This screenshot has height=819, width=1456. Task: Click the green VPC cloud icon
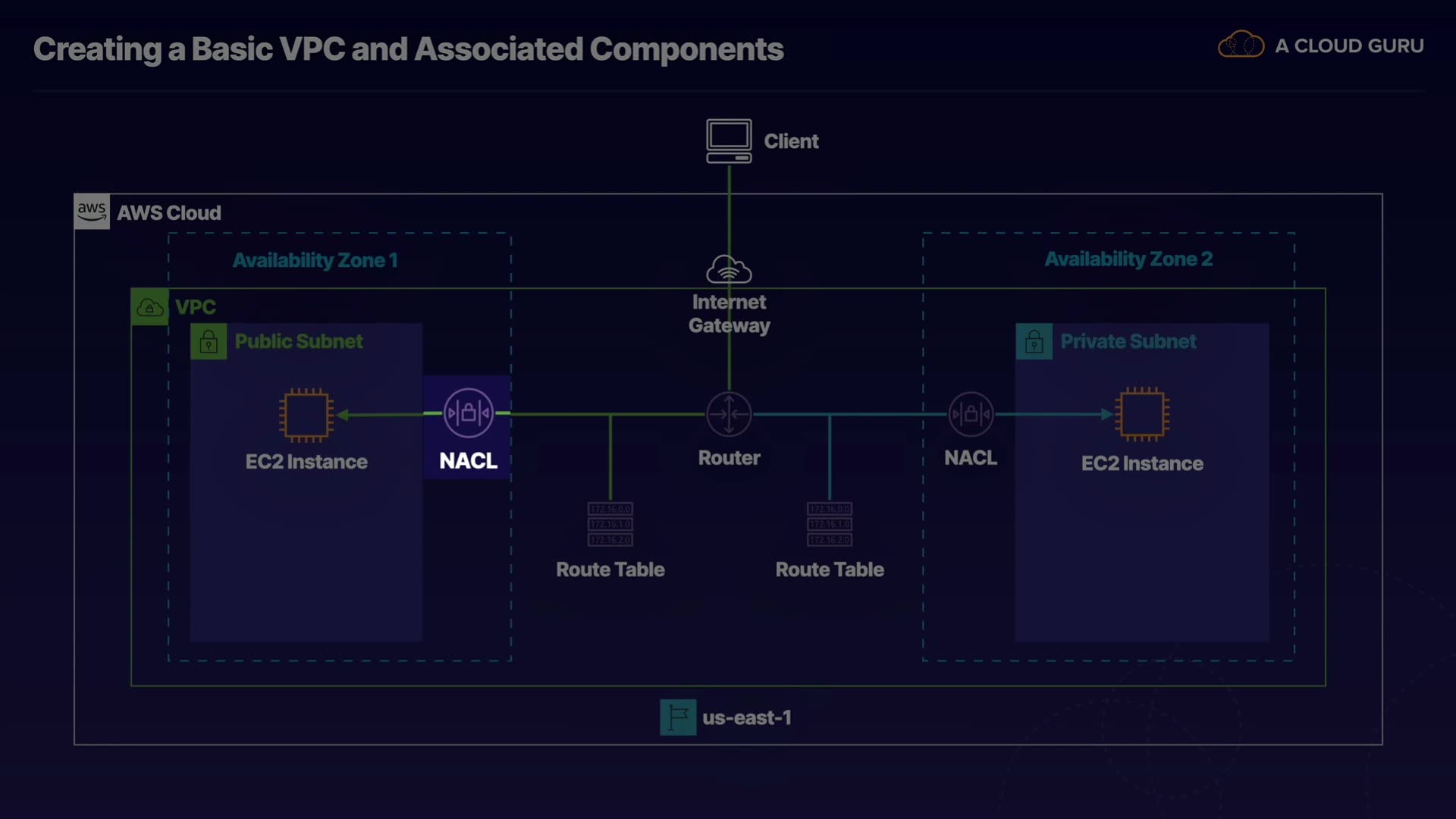pyautogui.click(x=149, y=307)
